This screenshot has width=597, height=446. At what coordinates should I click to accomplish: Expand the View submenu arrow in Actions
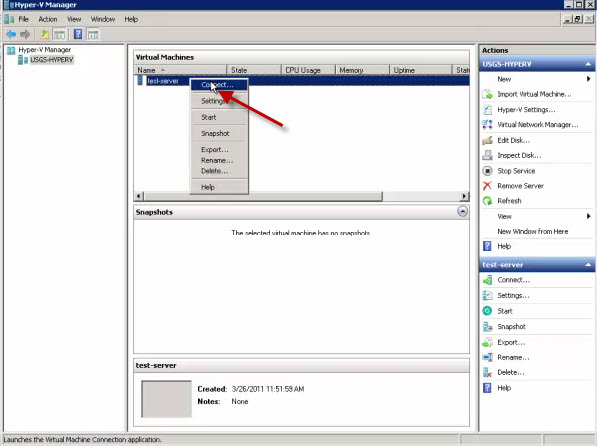588,216
